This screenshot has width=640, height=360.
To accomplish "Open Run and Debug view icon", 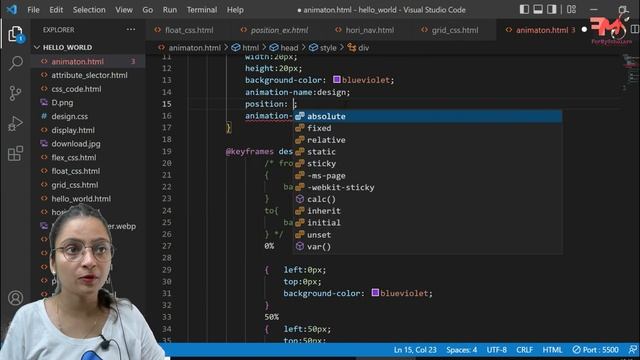I will (x=16, y=124).
